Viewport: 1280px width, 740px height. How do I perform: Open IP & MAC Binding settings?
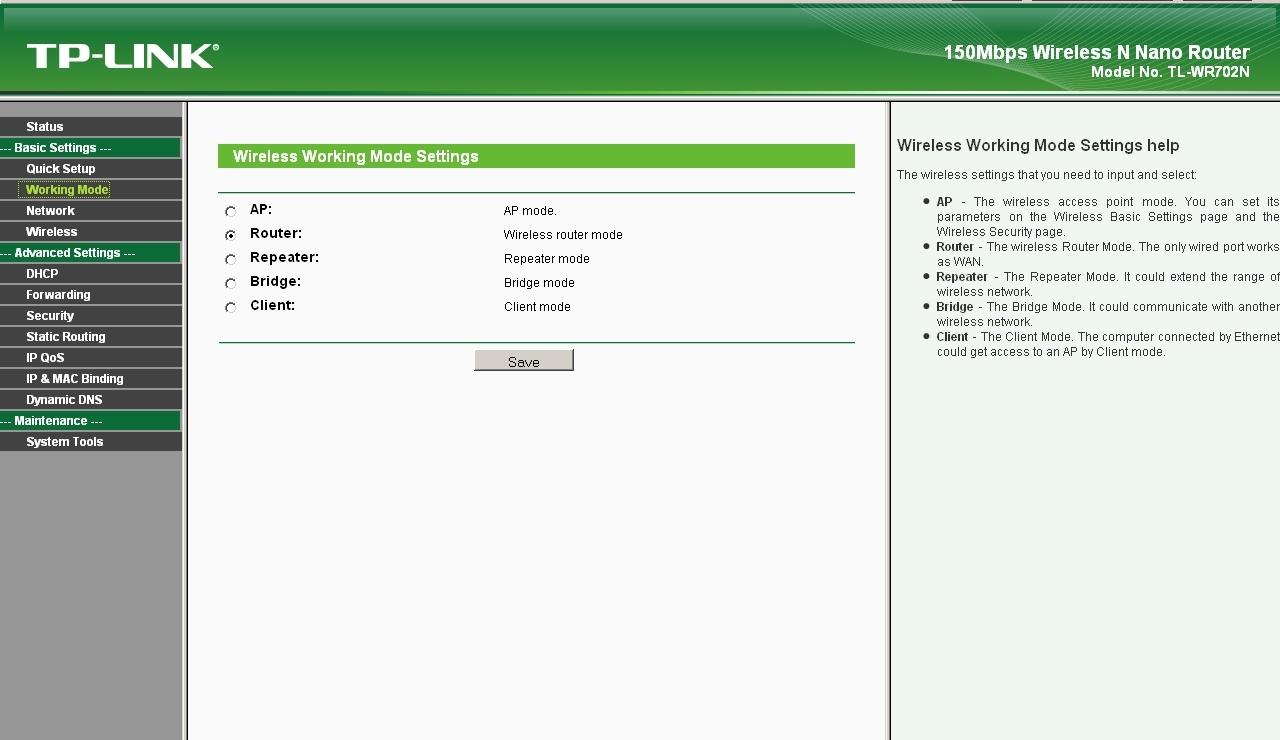point(75,379)
